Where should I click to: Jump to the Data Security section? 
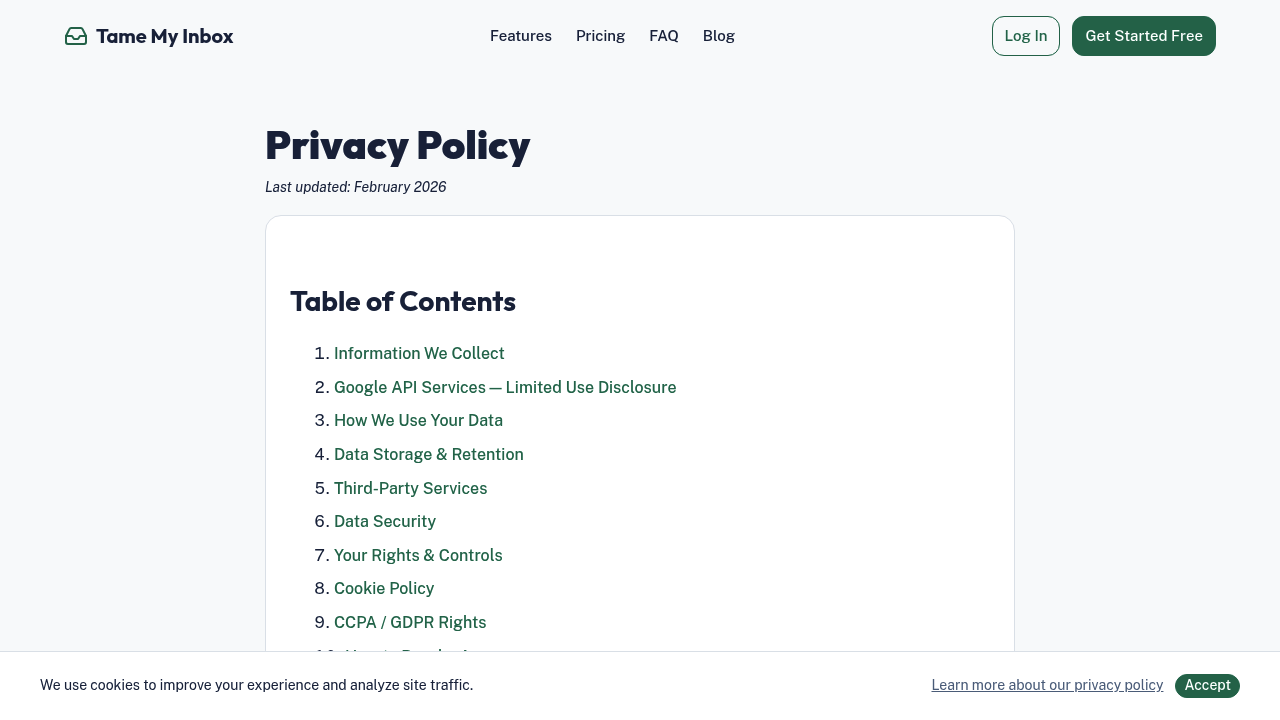pos(384,521)
